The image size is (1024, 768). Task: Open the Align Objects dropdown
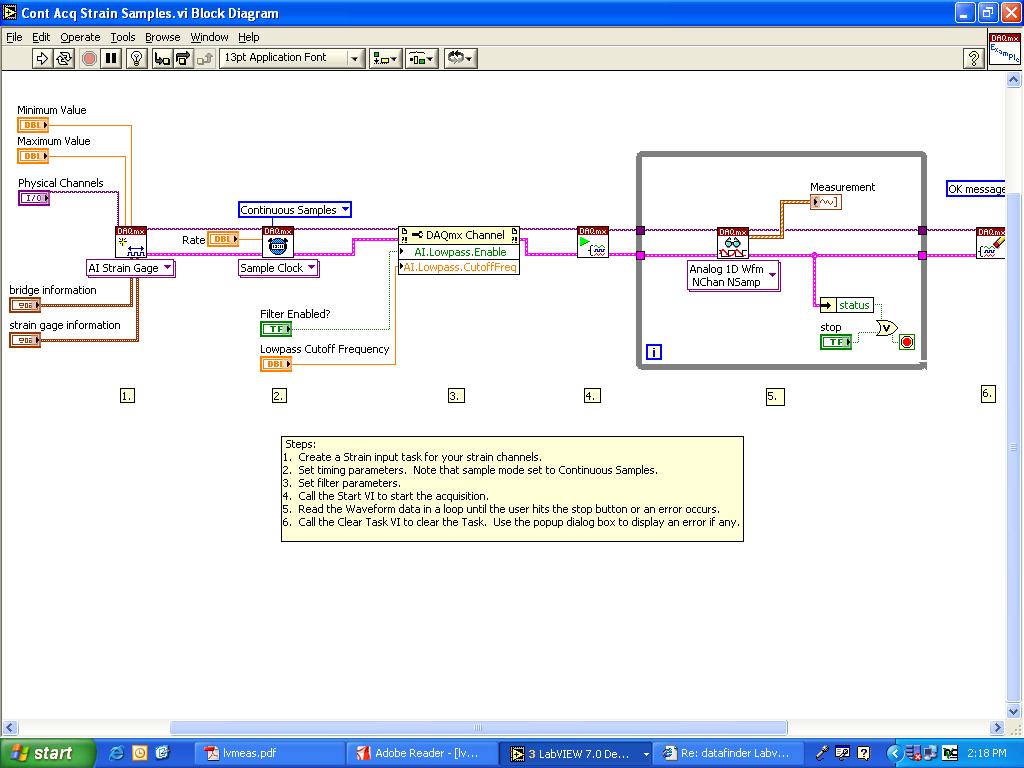click(385, 58)
